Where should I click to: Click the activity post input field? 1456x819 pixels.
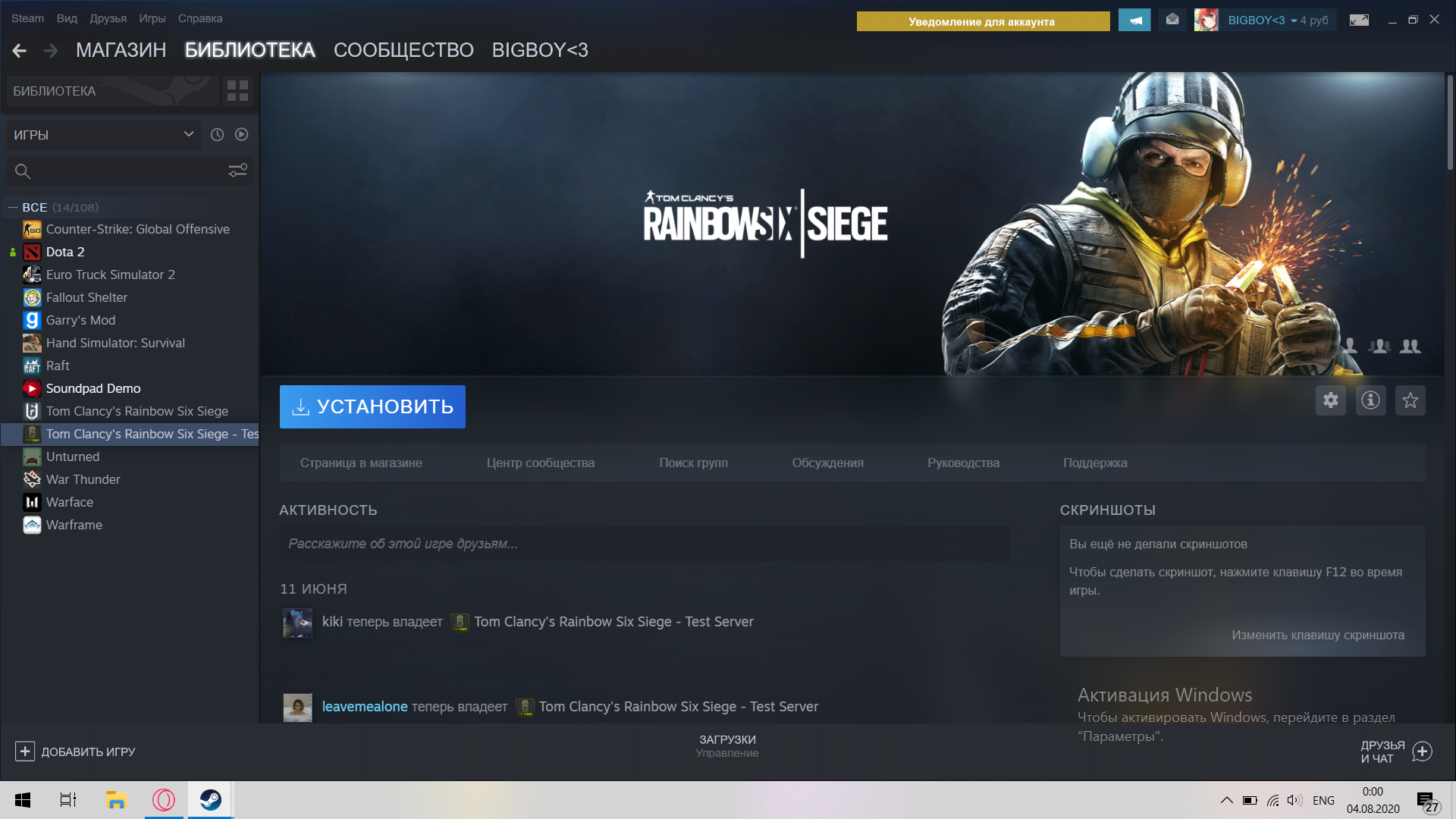[645, 544]
